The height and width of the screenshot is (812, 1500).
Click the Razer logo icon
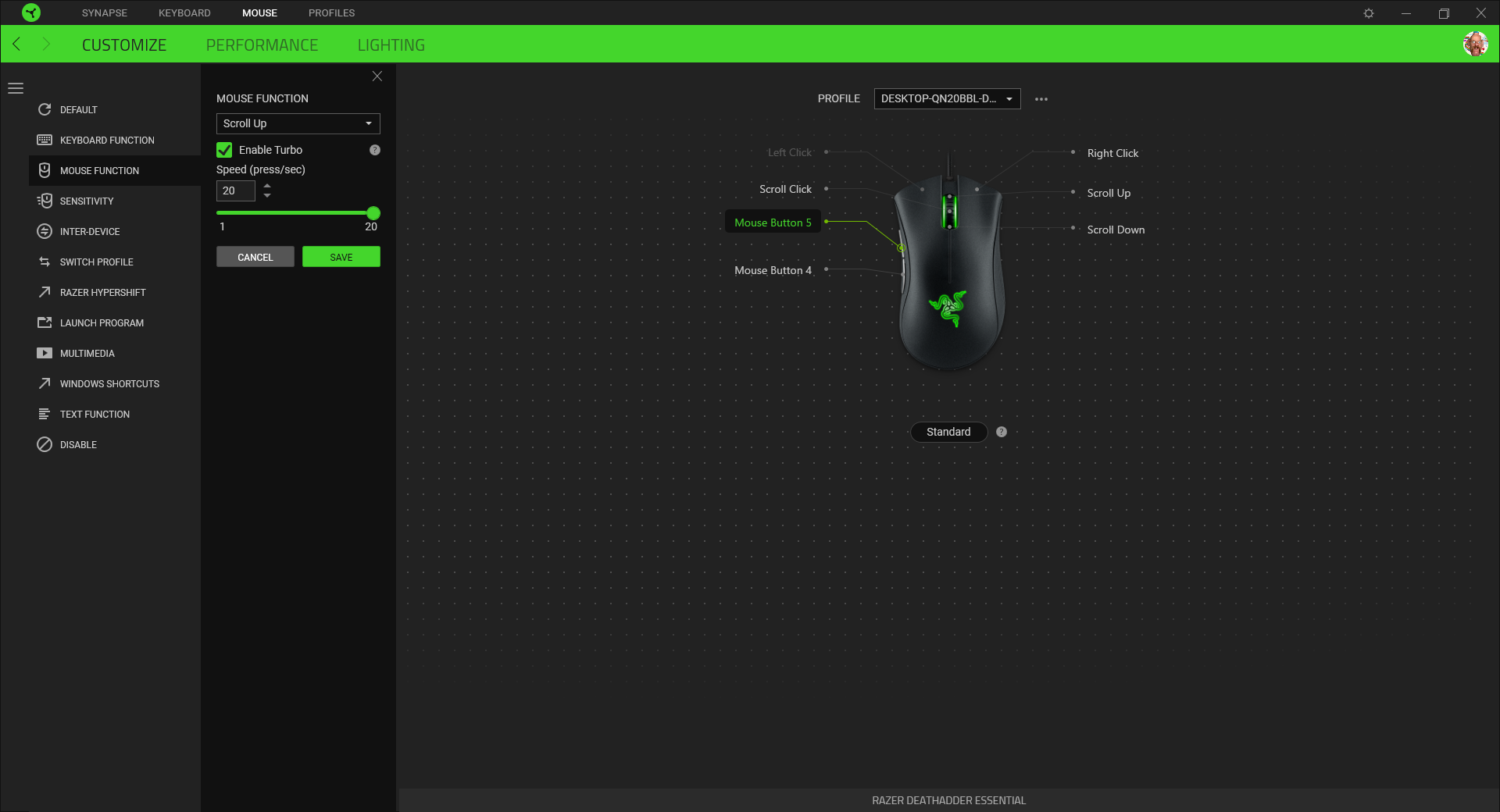(x=31, y=12)
